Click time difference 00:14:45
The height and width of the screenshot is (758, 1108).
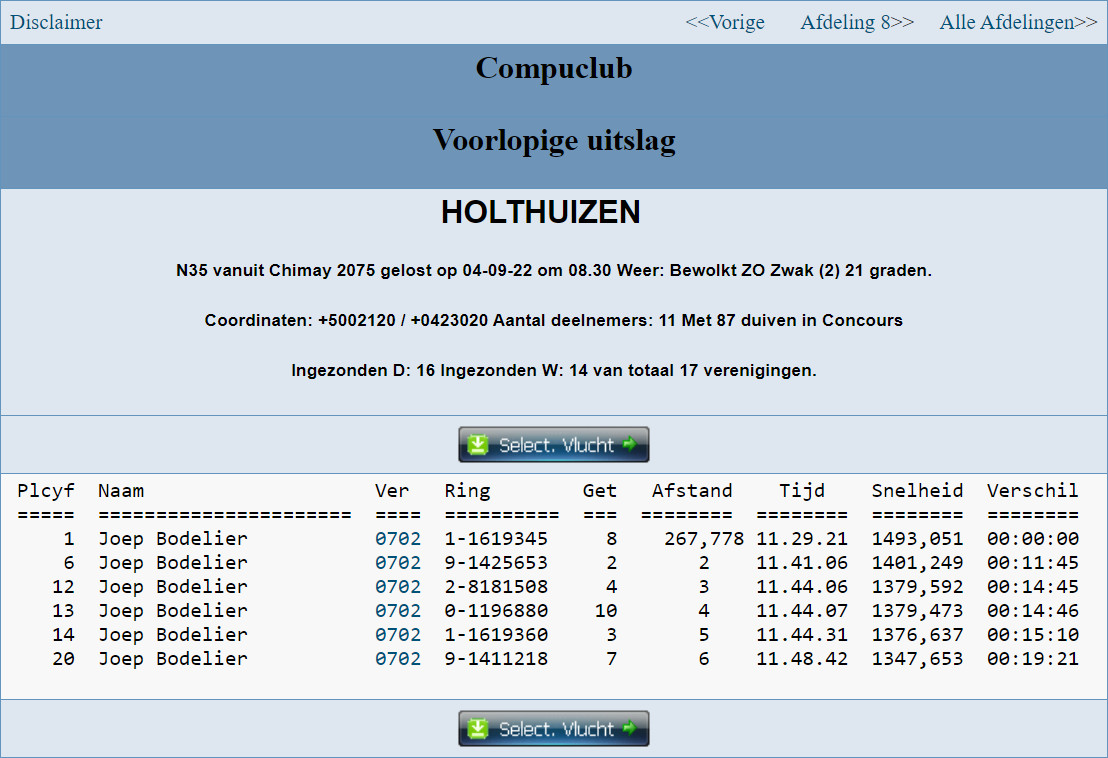[1032, 587]
